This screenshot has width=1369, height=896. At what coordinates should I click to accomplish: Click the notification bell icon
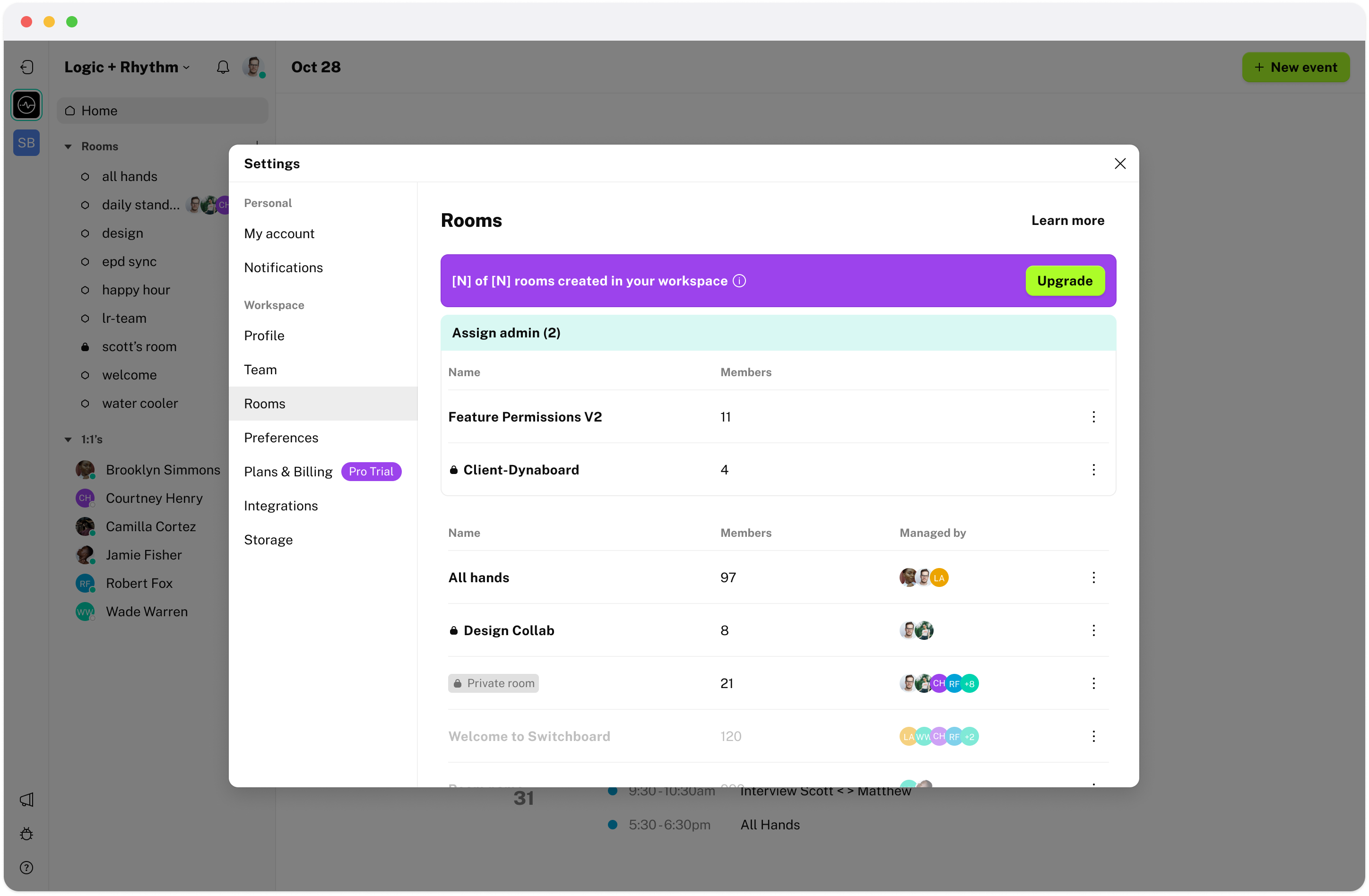tap(223, 67)
